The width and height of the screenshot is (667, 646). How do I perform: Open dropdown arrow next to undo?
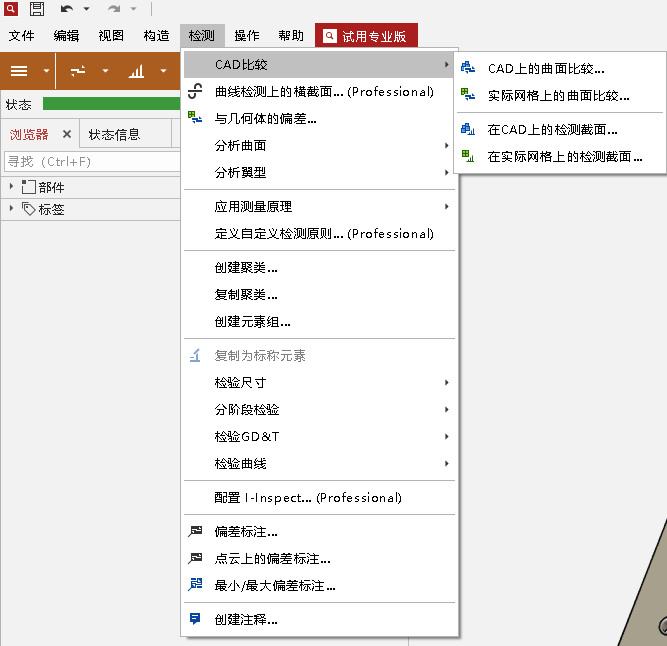click(x=86, y=9)
